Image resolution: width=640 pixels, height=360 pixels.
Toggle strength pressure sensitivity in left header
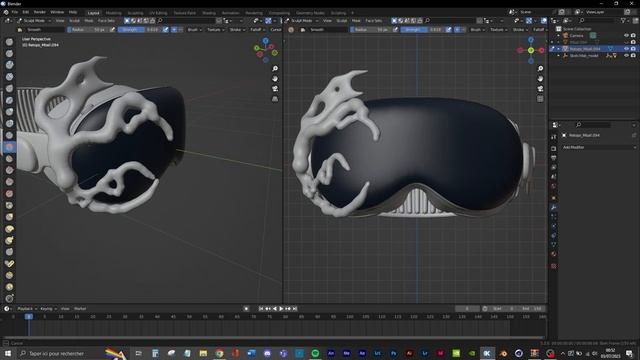(x=165, y=30)
